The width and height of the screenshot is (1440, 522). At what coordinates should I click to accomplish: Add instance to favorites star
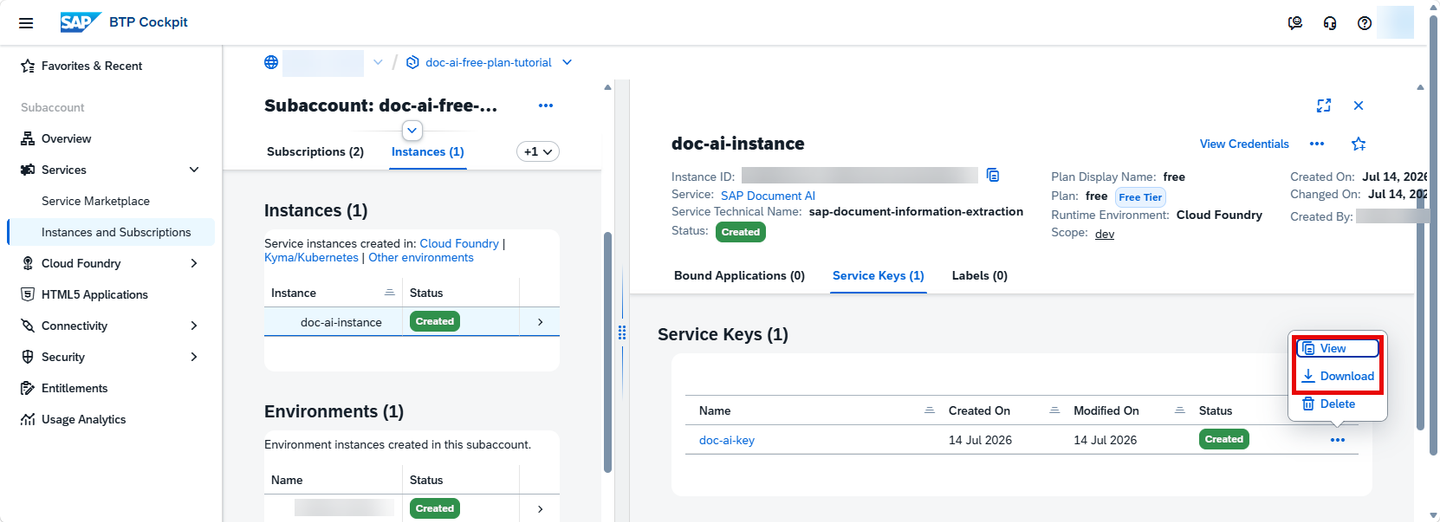[x=1358, y=144]
